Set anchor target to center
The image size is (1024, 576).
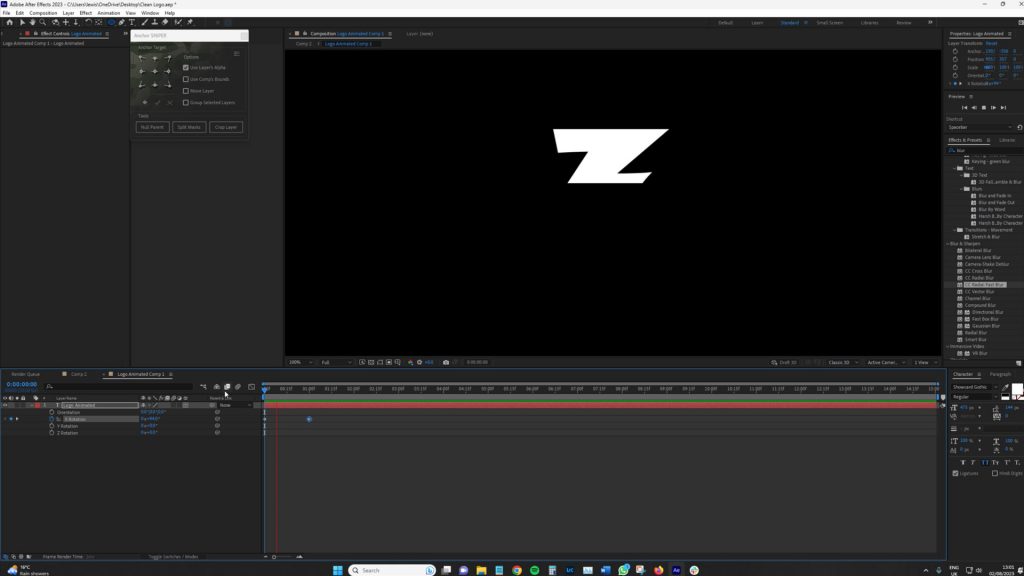click(155, 71)
